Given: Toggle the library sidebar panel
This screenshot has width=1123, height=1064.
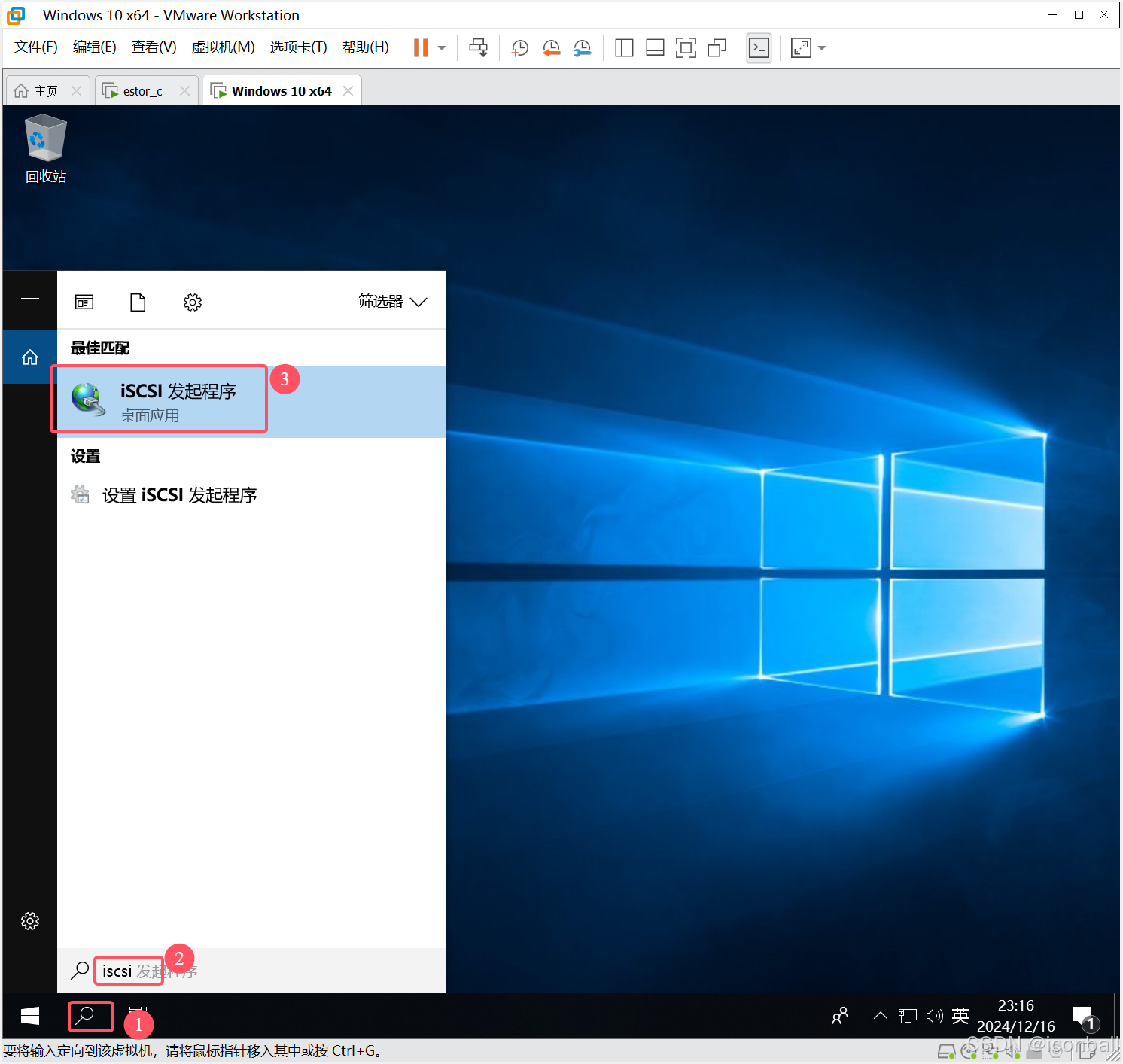Looking at the screenshot, I should 624,48.
